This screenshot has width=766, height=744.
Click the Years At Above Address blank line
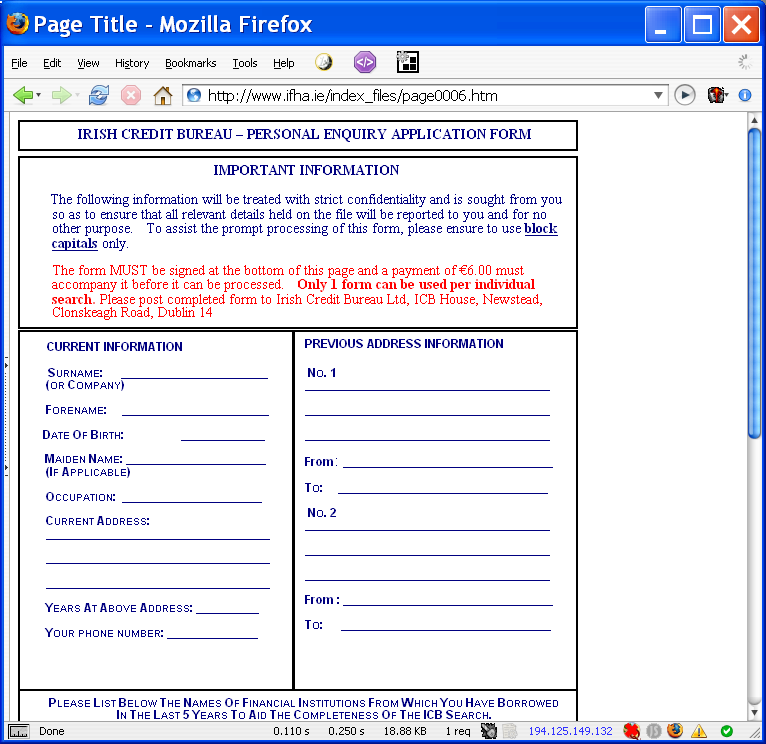(x=227, y=613)
